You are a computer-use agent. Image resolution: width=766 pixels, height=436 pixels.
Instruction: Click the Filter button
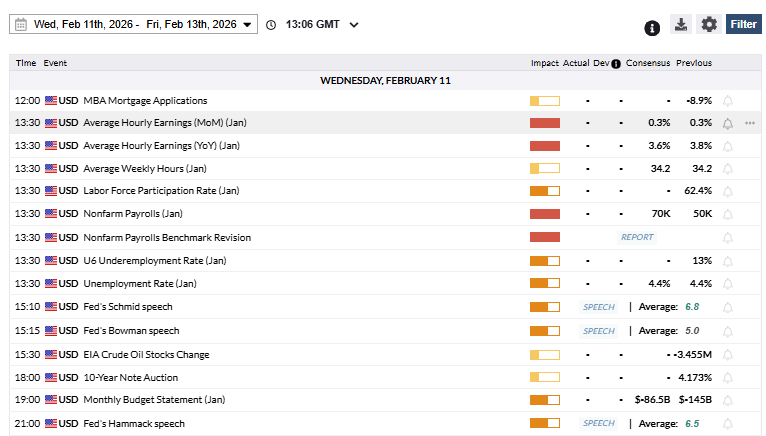tap(743, 24)
